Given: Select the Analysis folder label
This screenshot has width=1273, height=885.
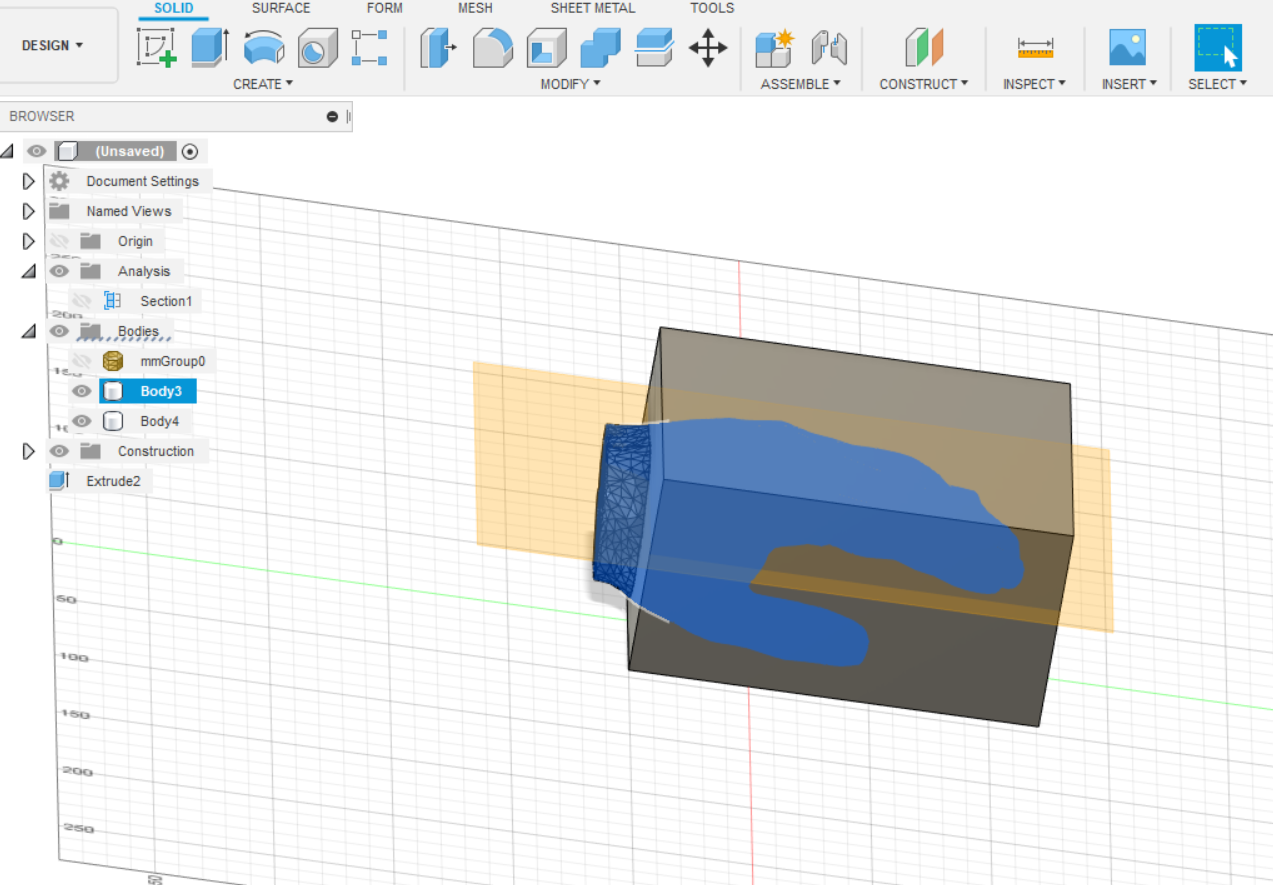Looking at the screenshot, I should click(144, 271).
